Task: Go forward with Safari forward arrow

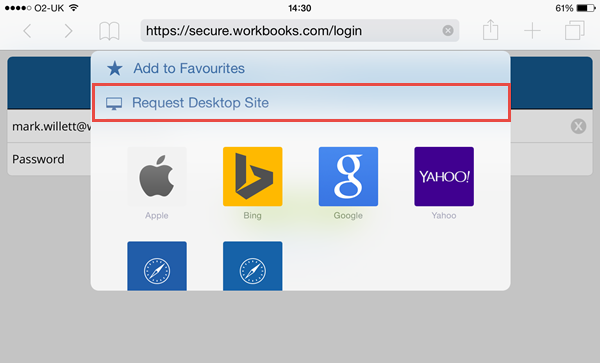Action: (68, 31)
